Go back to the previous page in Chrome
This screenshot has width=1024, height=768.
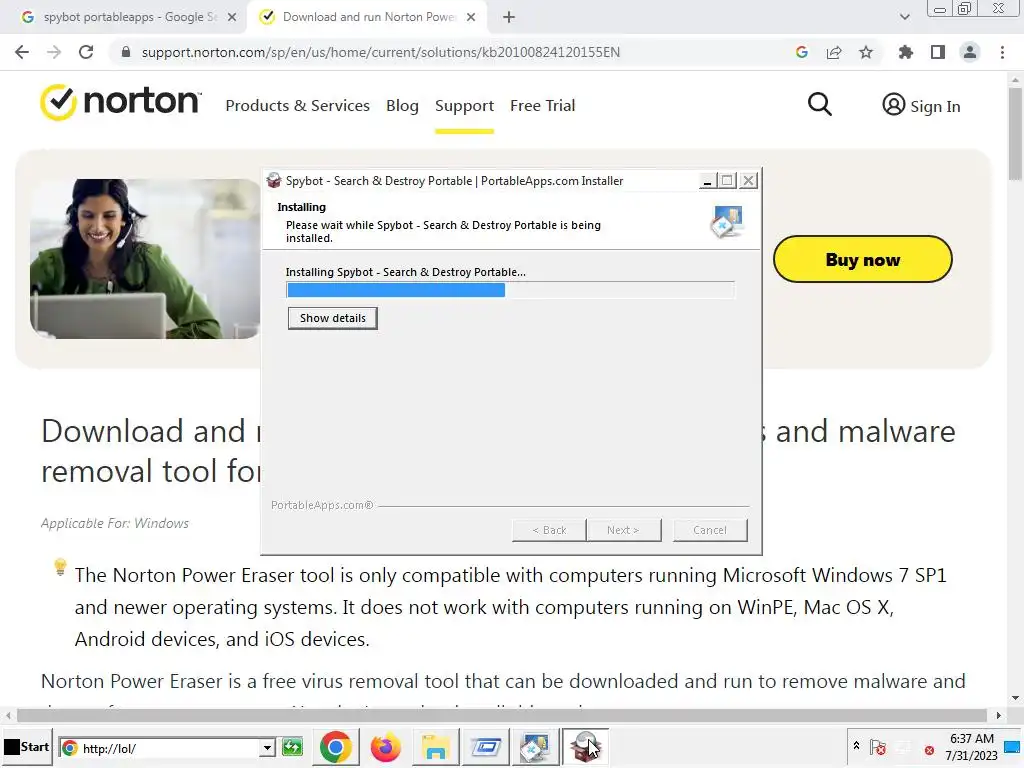[x=22, y=52]
